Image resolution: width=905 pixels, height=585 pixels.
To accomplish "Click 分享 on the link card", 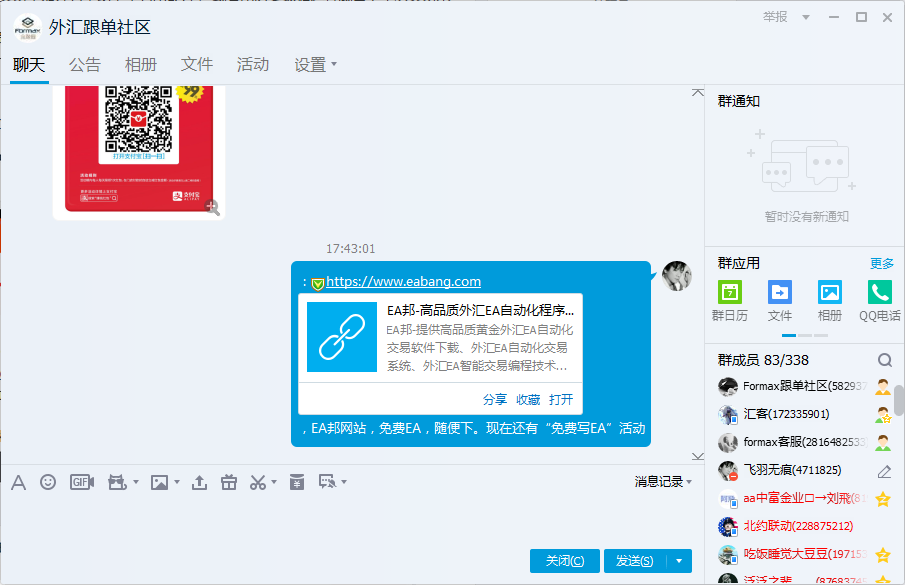I will 495,399.
